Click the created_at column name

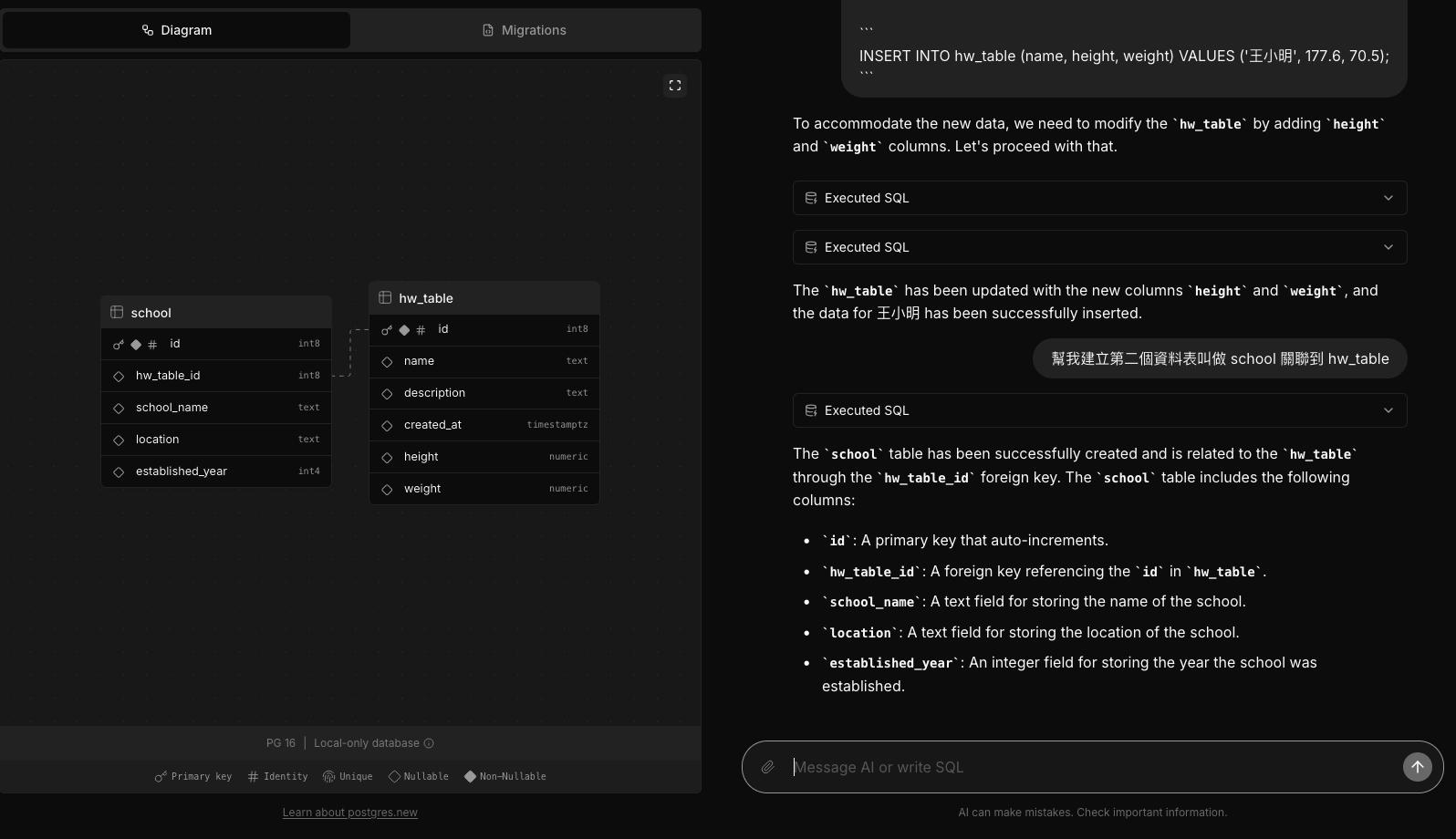[x=432, y=425]
